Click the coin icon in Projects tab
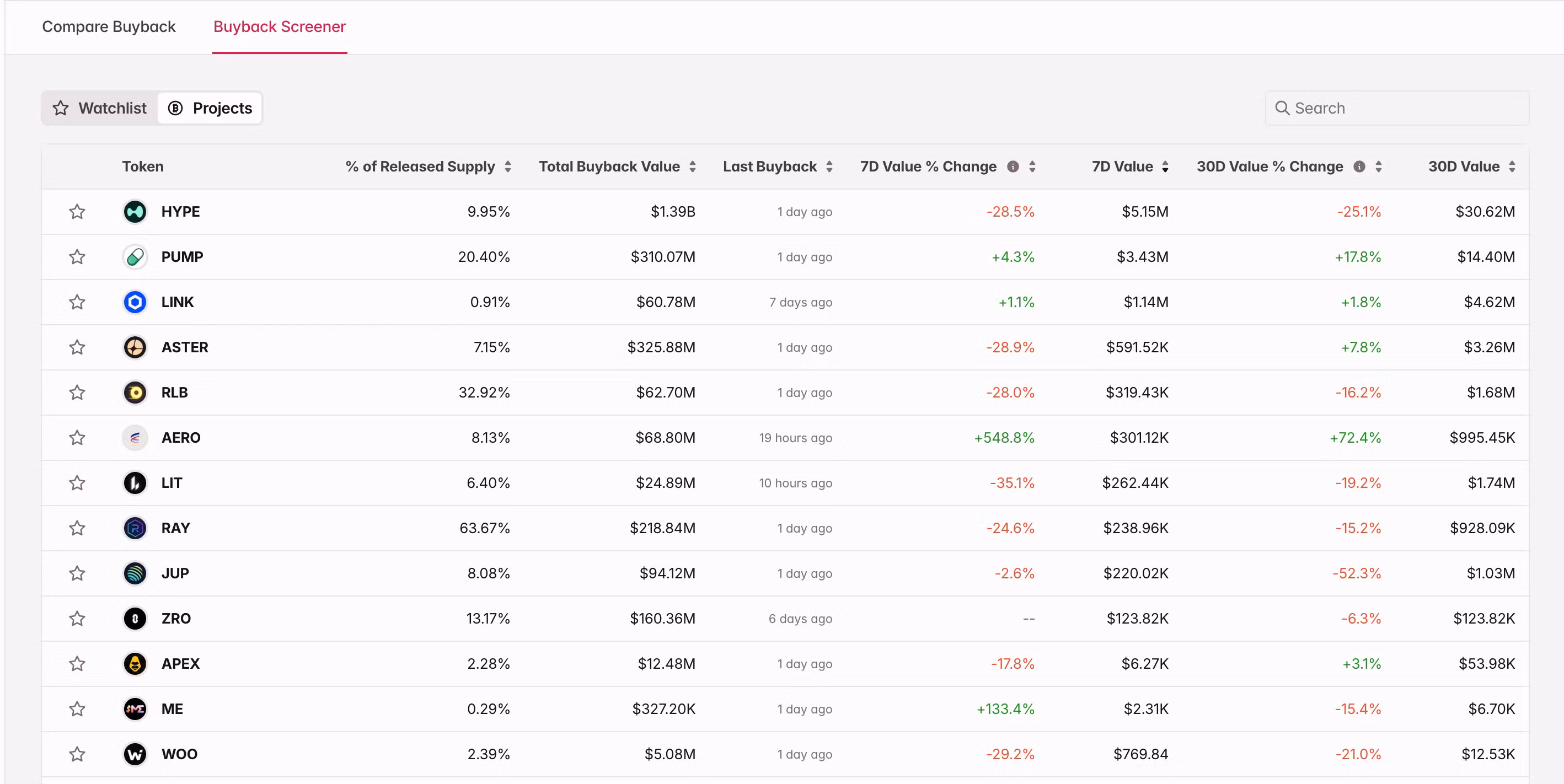The image size is (1564, 784). tap(175, 108)
